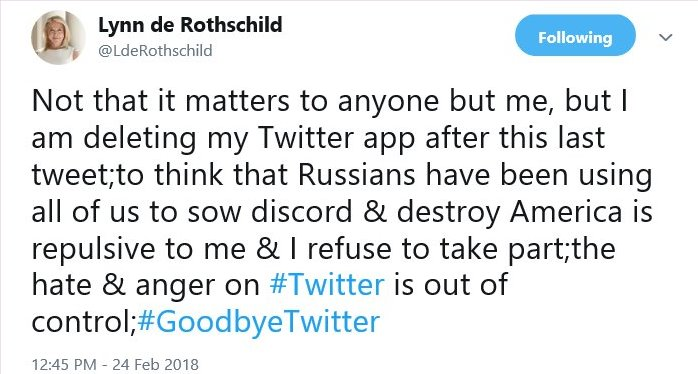The image size is (698, 374).
Task: Click 'deleting my Twitter app' phrase
Action: 249,138
